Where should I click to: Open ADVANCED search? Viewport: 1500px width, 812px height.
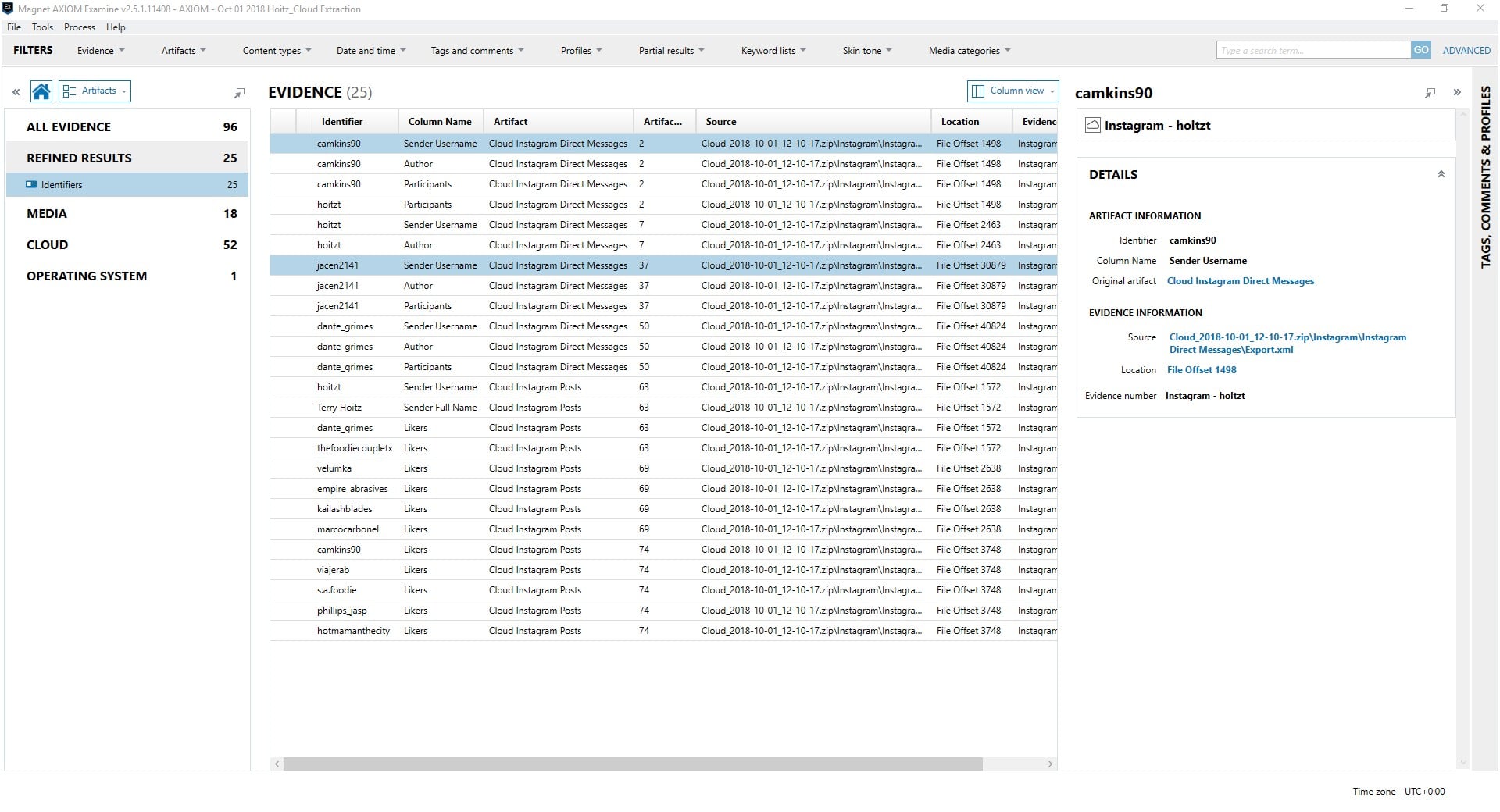click(x=1466, y=51)
